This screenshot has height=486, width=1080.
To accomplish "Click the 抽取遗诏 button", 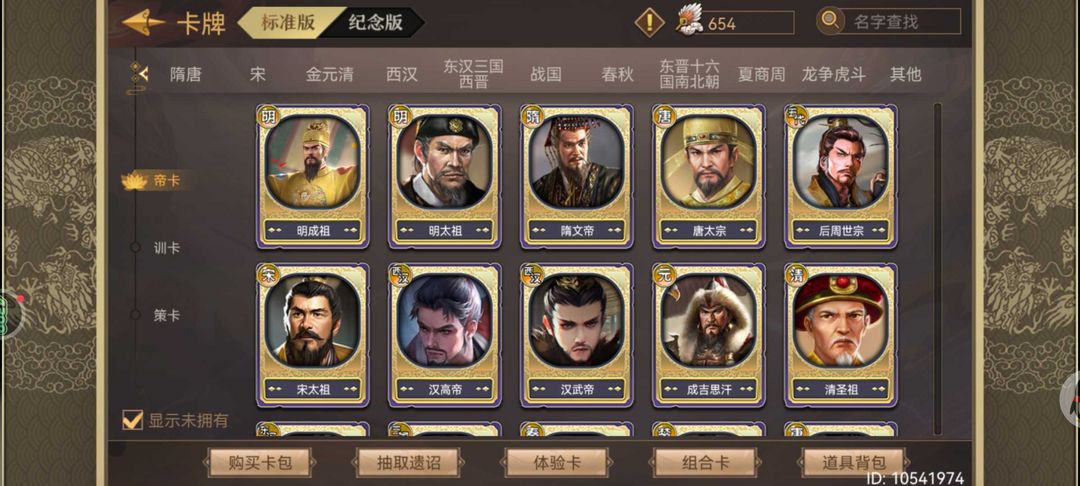I will (x=408, y=463).
